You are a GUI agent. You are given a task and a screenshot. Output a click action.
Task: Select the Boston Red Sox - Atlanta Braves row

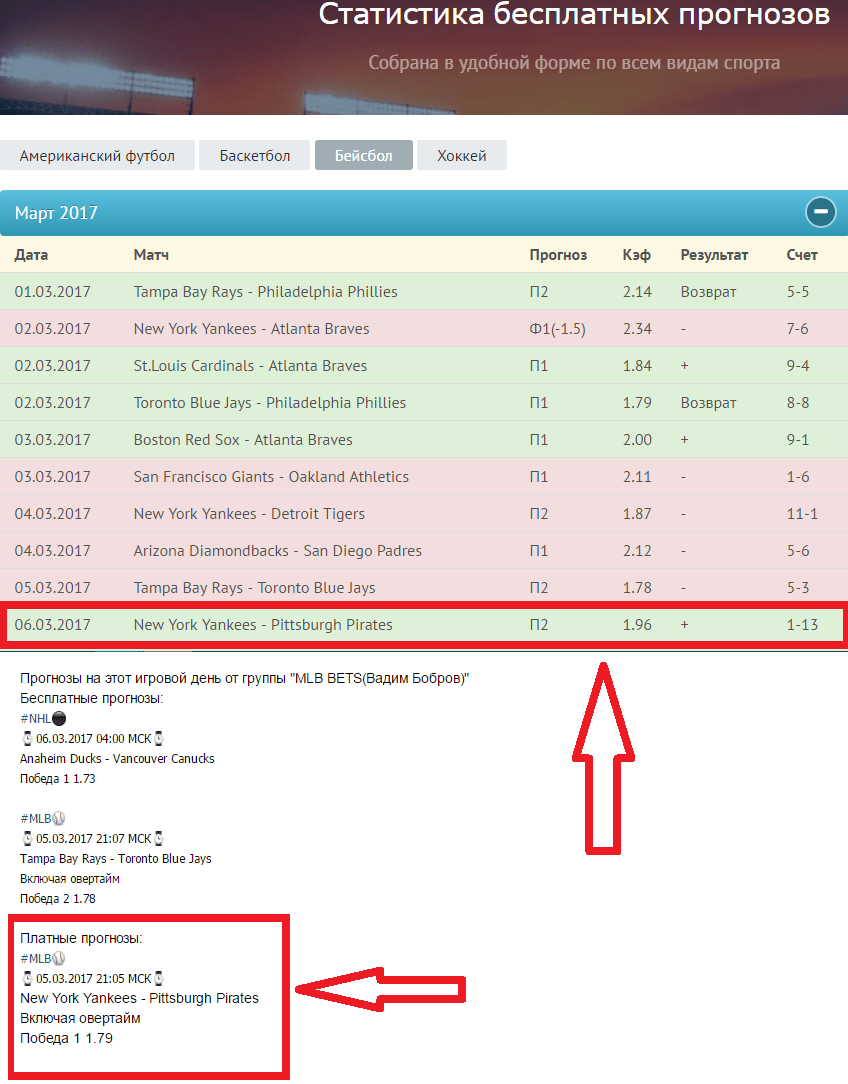coord(243,440)
